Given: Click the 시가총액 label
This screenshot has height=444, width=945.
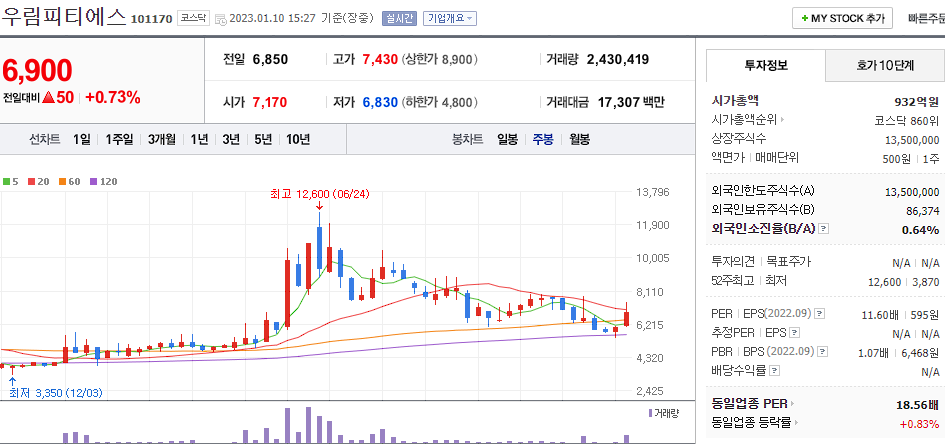Looking at the screenshot, I should 735,101.
